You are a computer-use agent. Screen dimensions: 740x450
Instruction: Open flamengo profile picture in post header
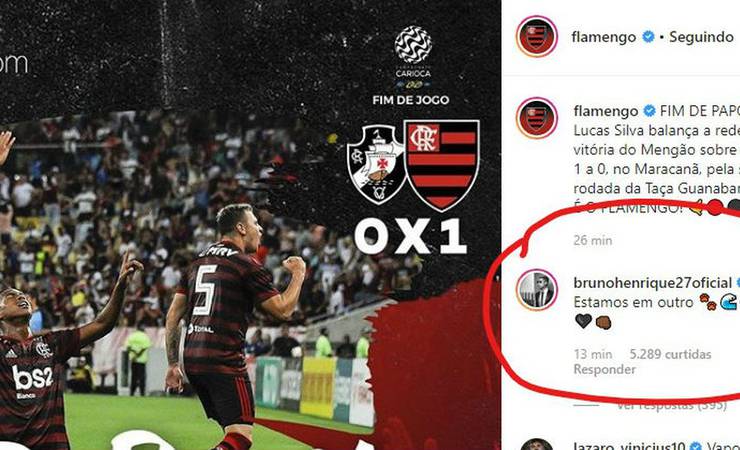tap(537, 36)
